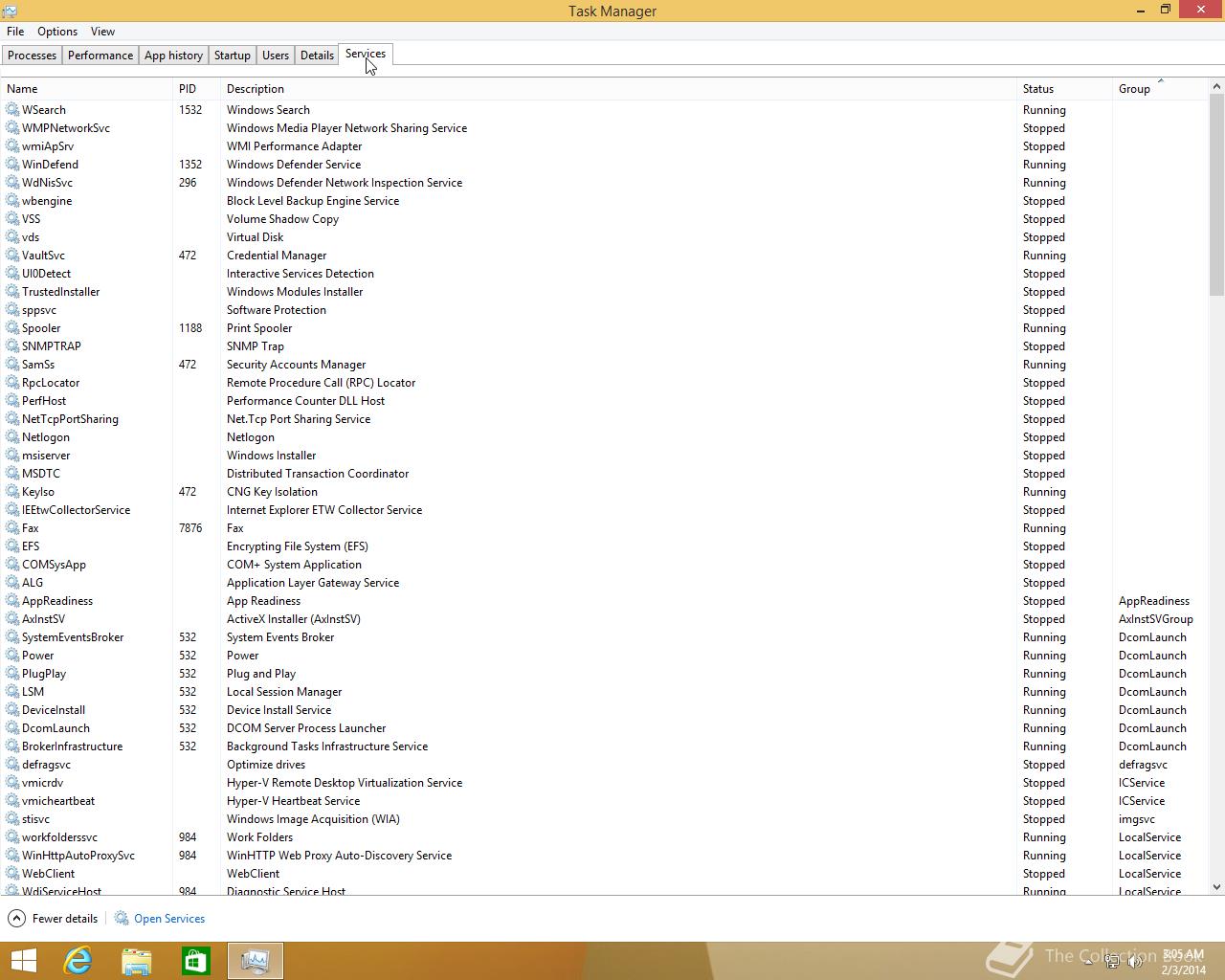Click the gear icon beside WinDefend service

click(12, 165)
